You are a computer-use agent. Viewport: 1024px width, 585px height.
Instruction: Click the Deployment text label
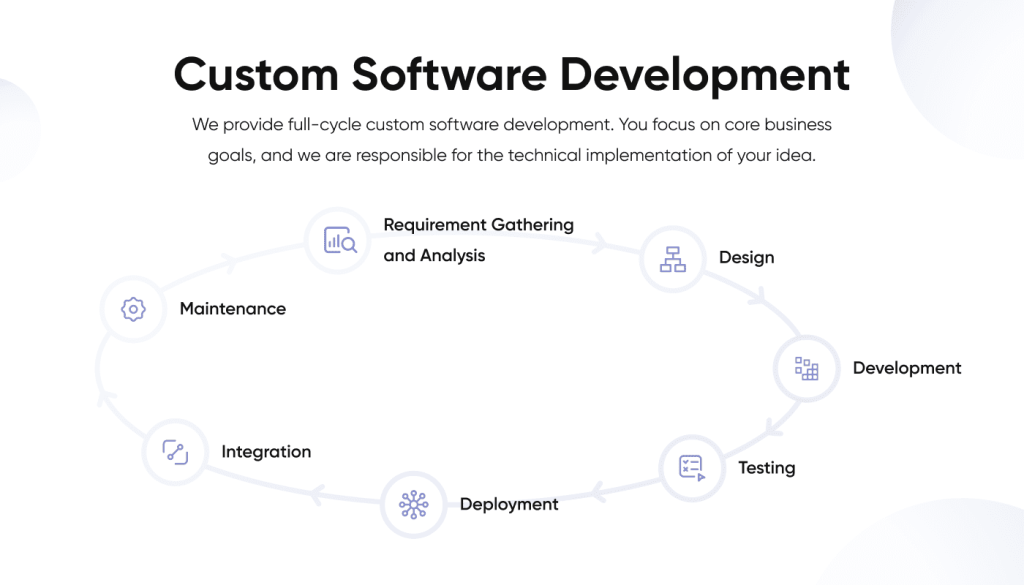pos(508,504)
